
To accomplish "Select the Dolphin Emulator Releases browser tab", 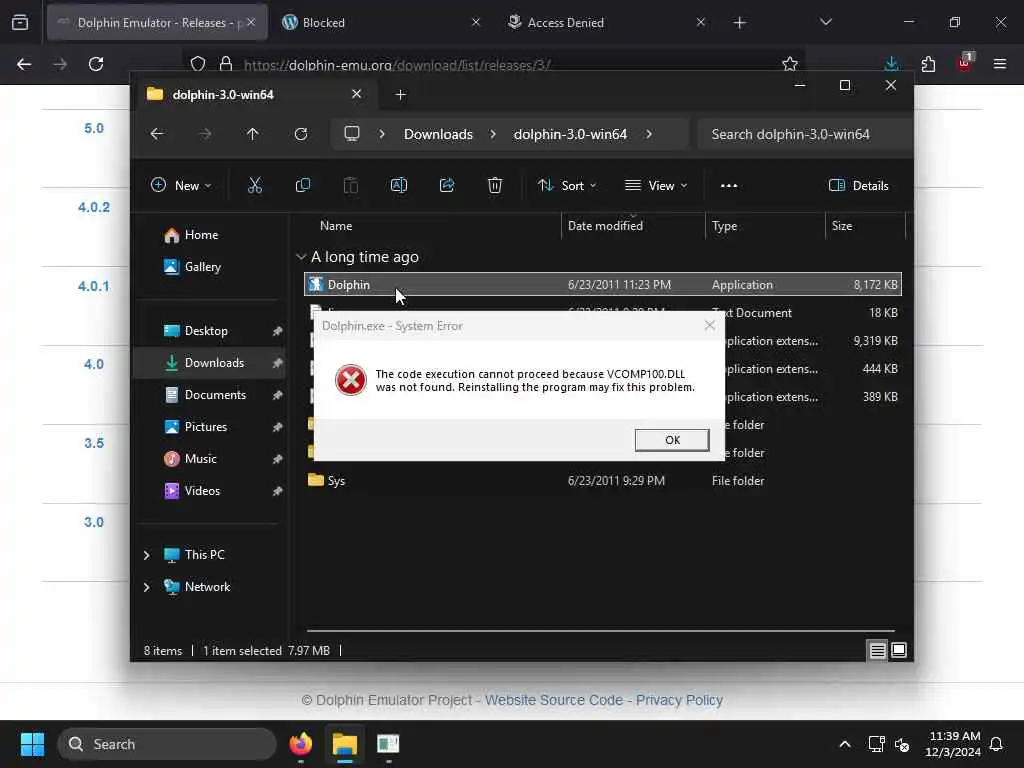I will [x=157, y=22].
